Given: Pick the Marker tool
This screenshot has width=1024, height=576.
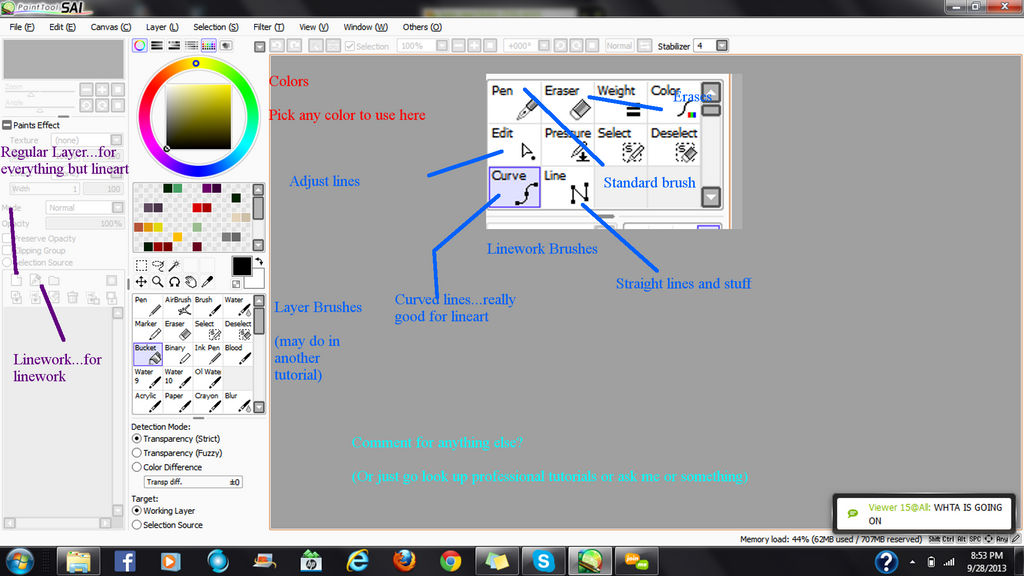Looking at the screenshot, I should point(148,330).
